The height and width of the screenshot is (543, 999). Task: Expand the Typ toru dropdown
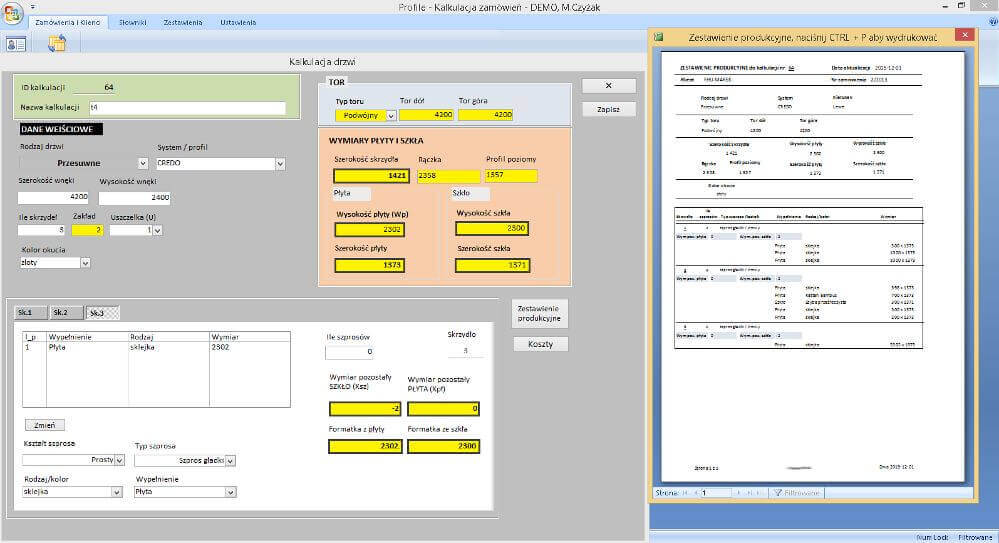[x=391, y=116]
